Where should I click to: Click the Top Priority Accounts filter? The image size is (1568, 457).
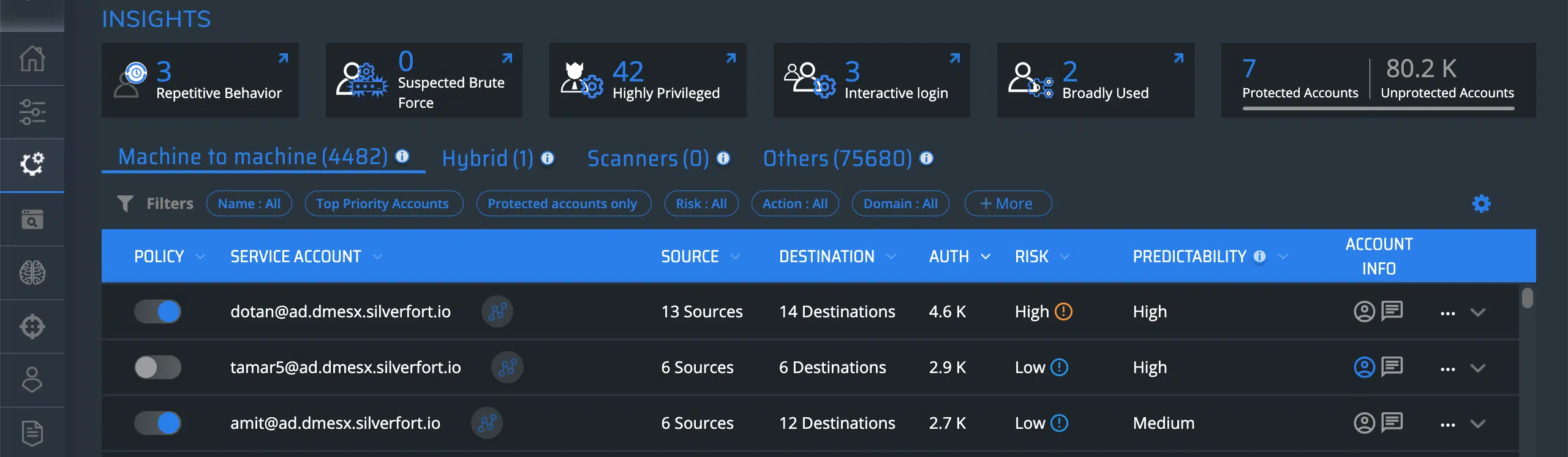pos(382,203)
